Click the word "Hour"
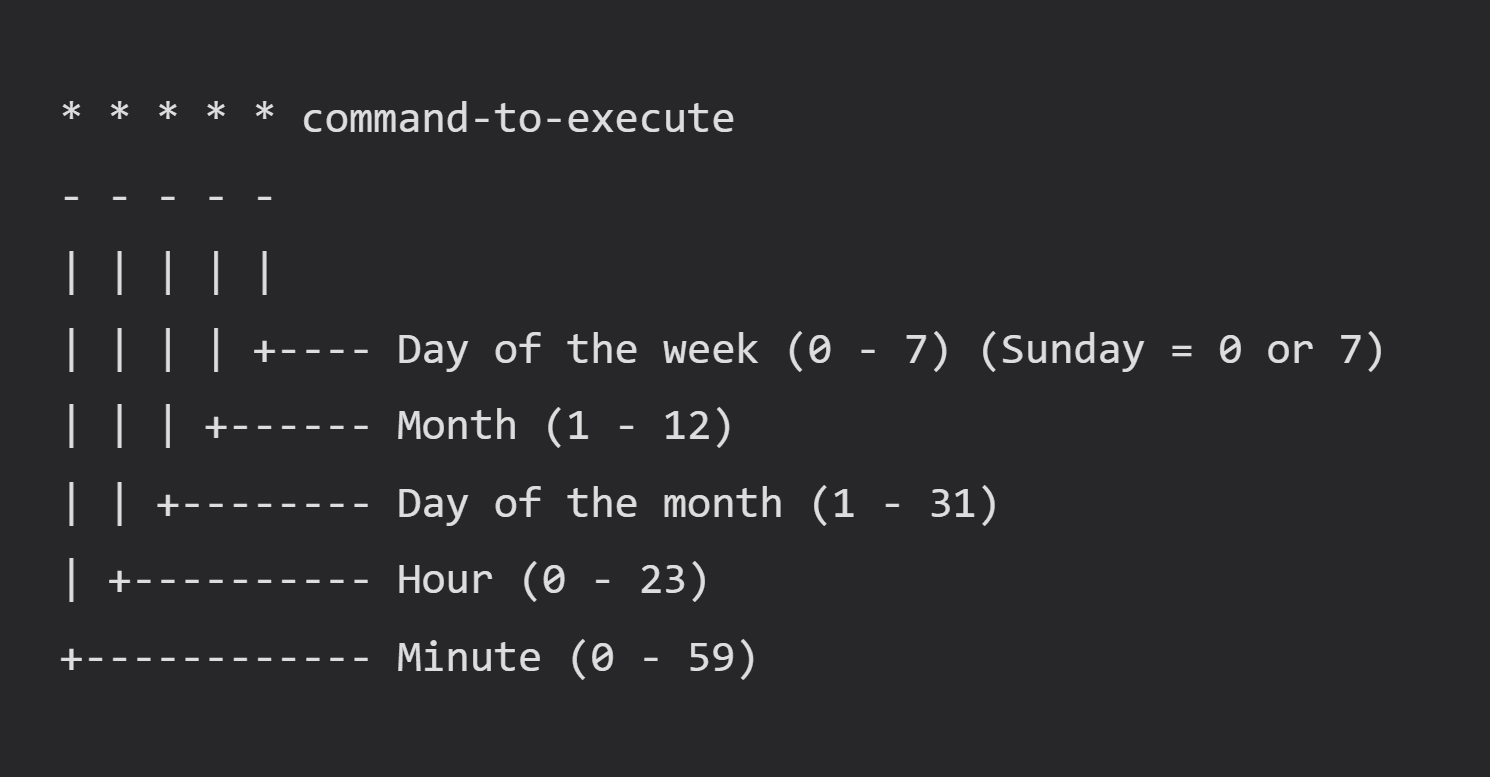The width and height of the screenshot is (1490, 777). [445, 580]
